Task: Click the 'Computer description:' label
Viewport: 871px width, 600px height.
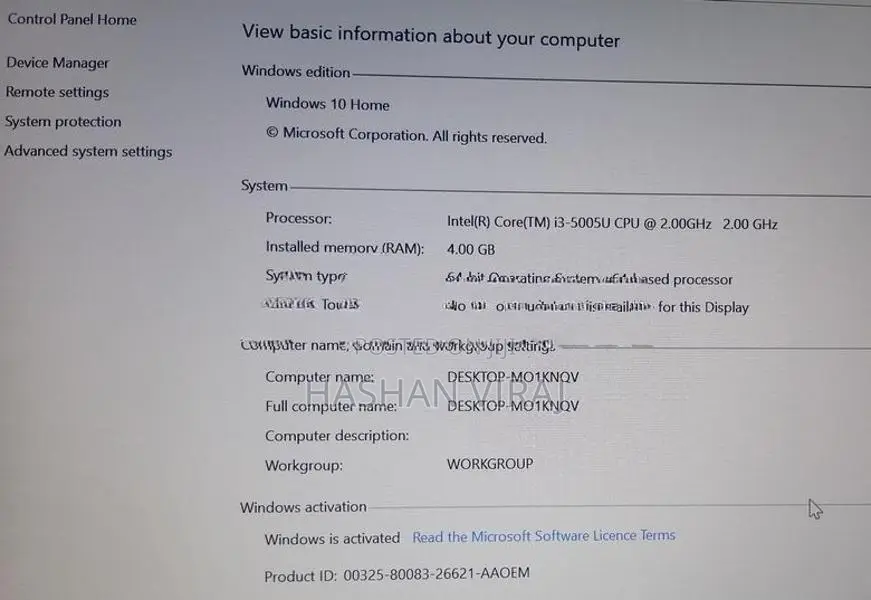Action: (337, 436)
